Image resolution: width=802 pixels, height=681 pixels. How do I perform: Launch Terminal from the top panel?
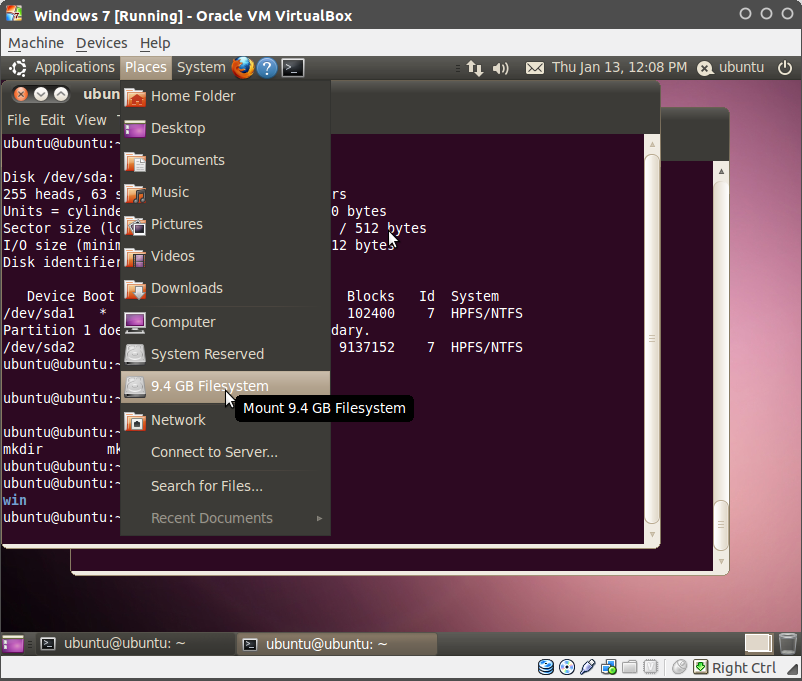click(293, 68)
